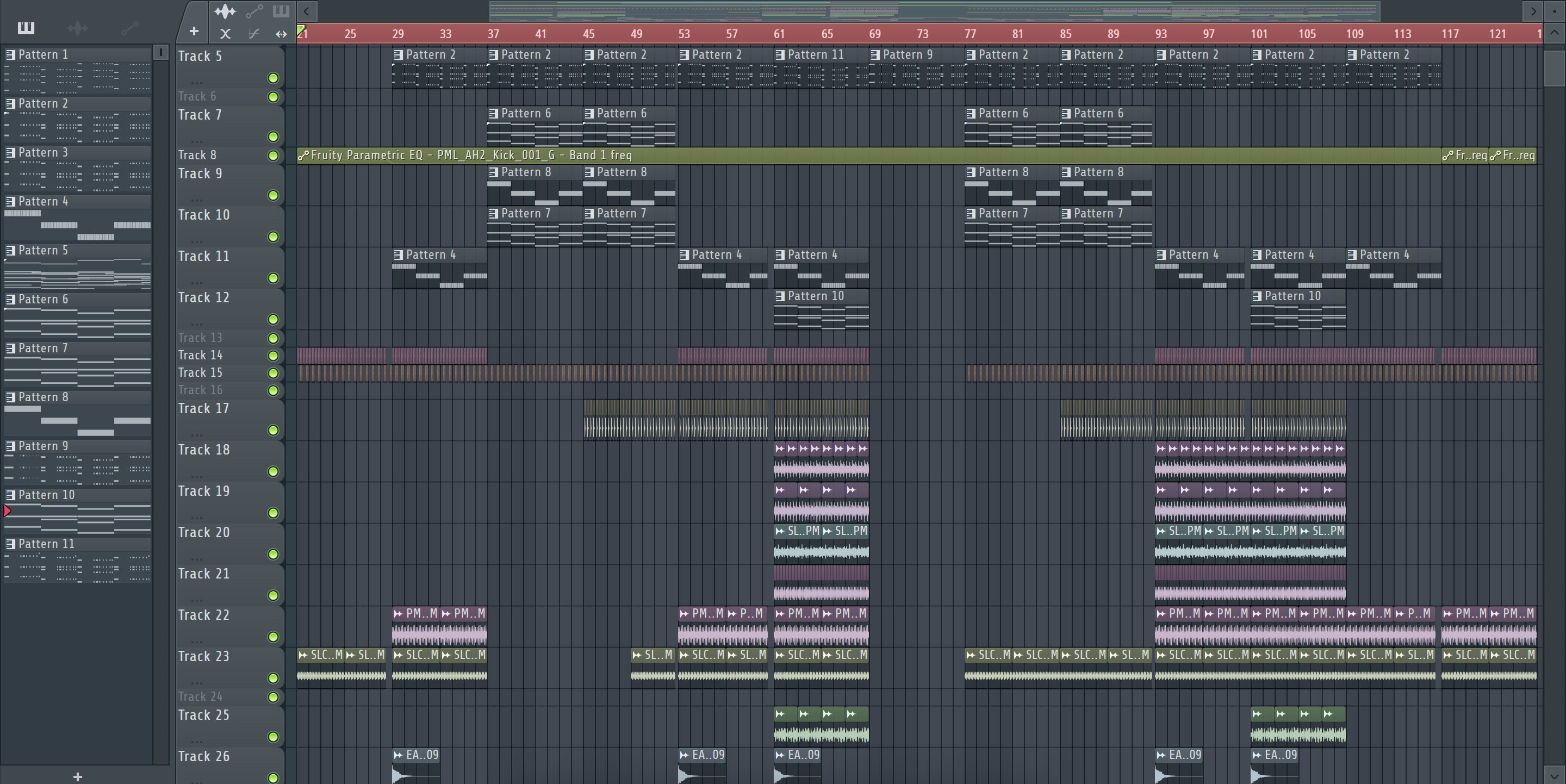Click bar 61 on the timeline ruler

(779, 34)
